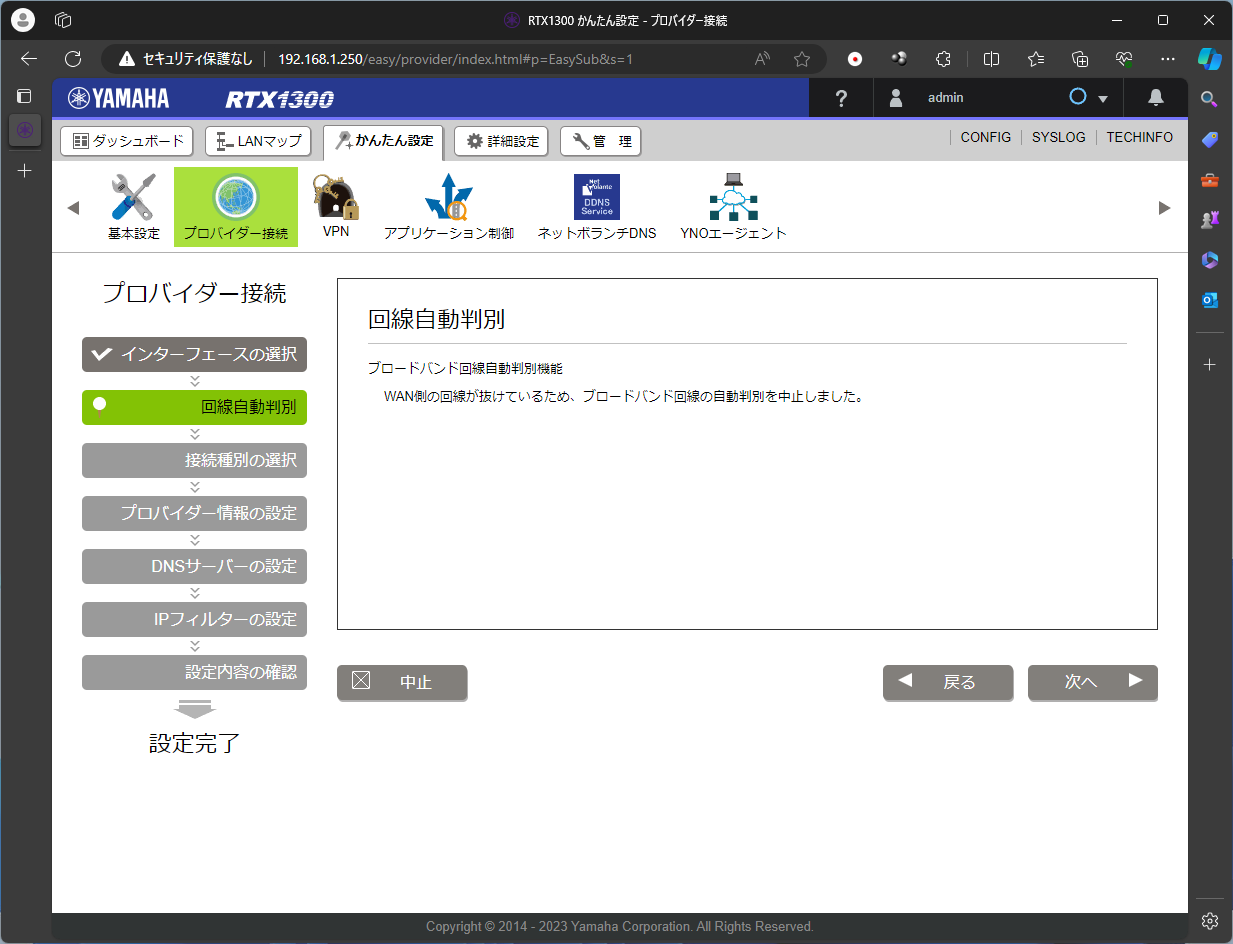Open the admin user dropdown arrow
The width and height of the screenshot is (1233, 944).
coord(1103,99)
